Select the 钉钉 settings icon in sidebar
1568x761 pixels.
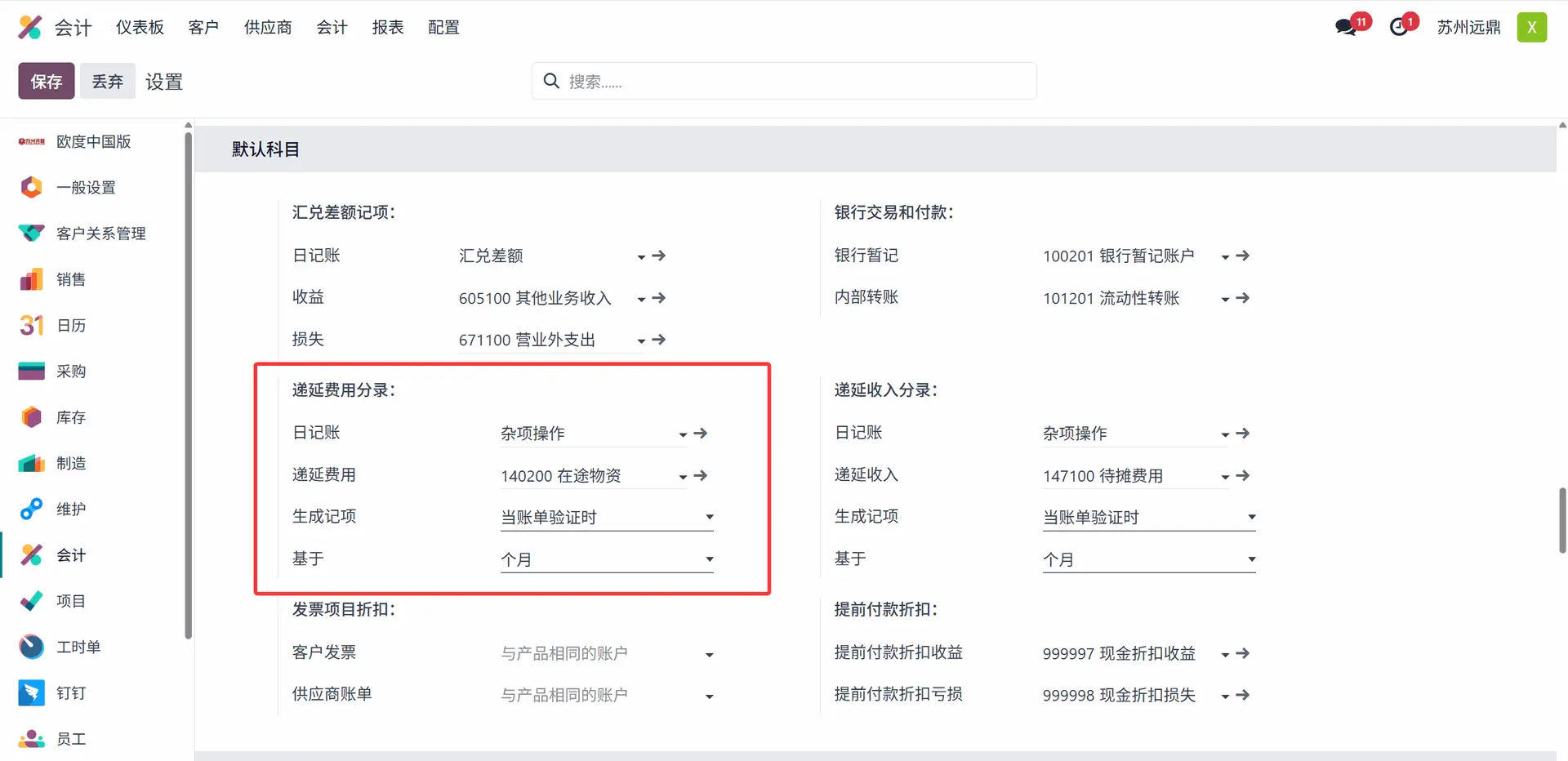click(31, 693)
